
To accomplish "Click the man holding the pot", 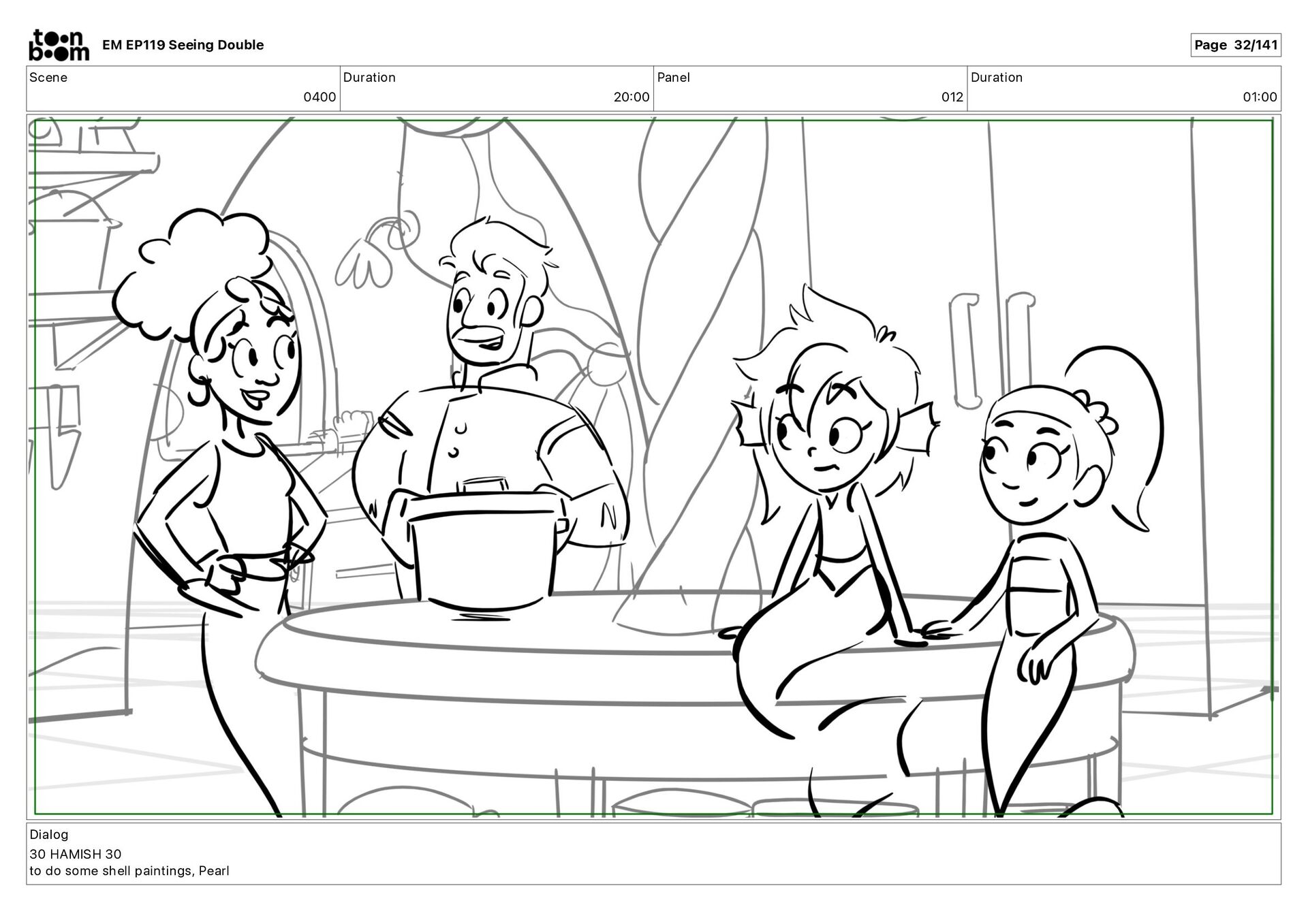I will click(x=490, y=409).
